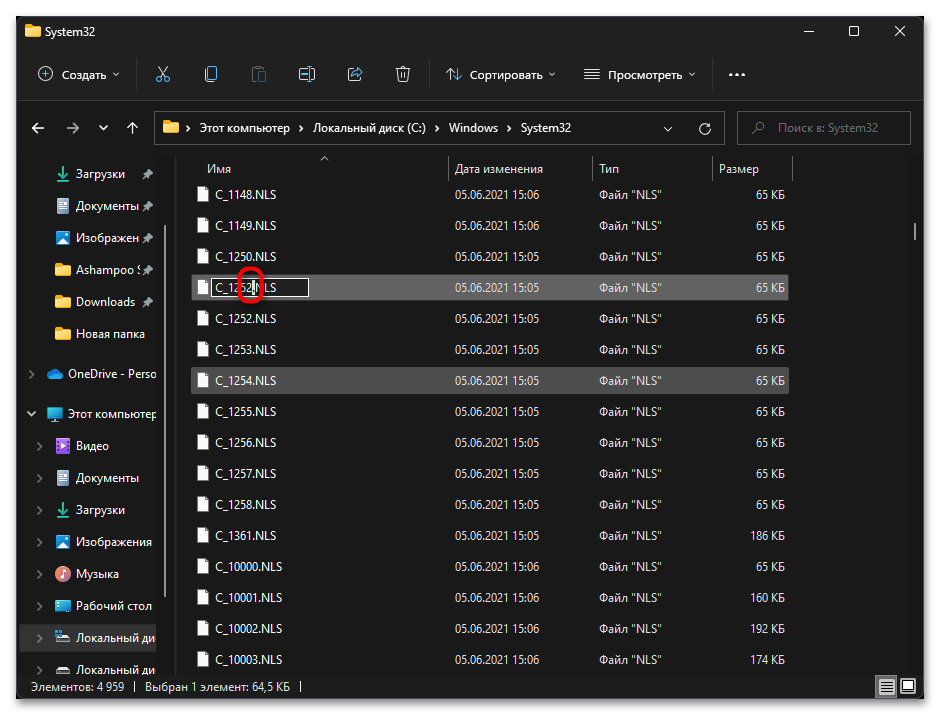Click the Paste icon in the toolbar

tap(259, 74)
